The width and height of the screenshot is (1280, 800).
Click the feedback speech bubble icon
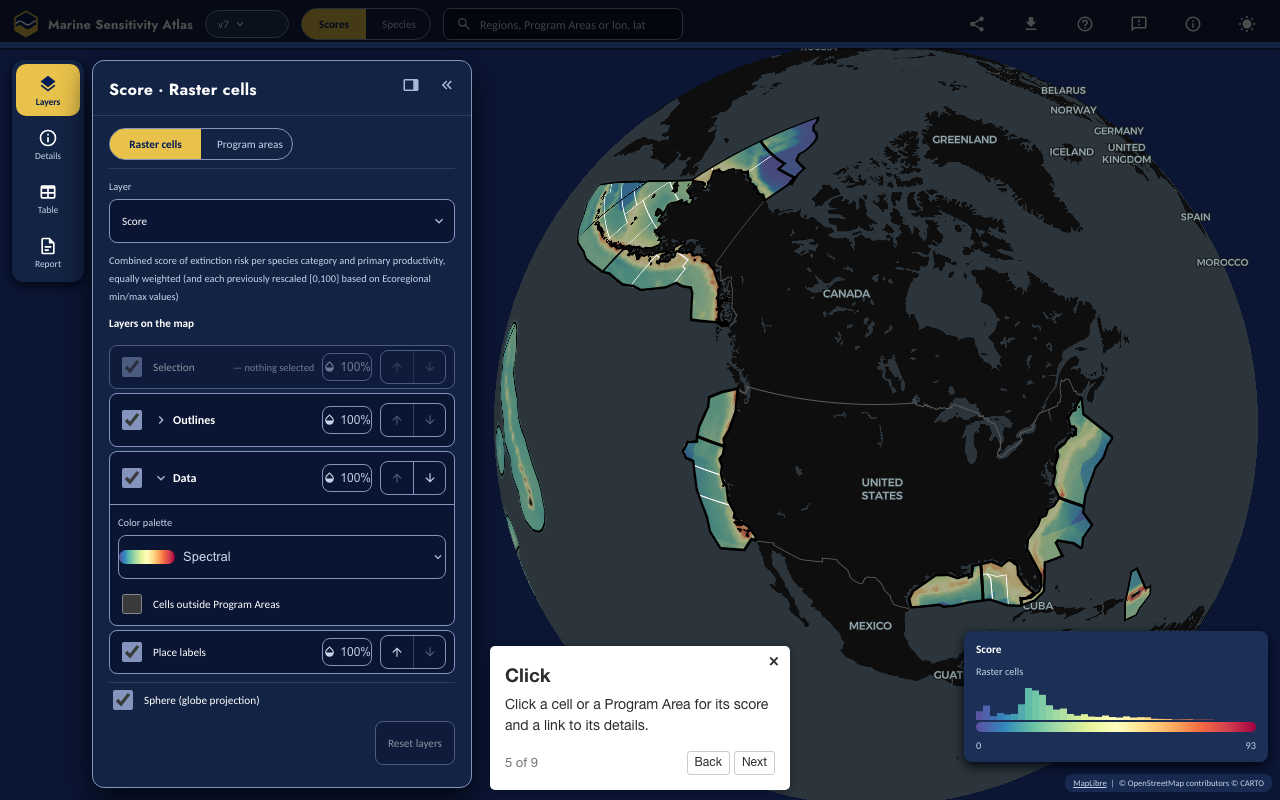coord(1139,24)
